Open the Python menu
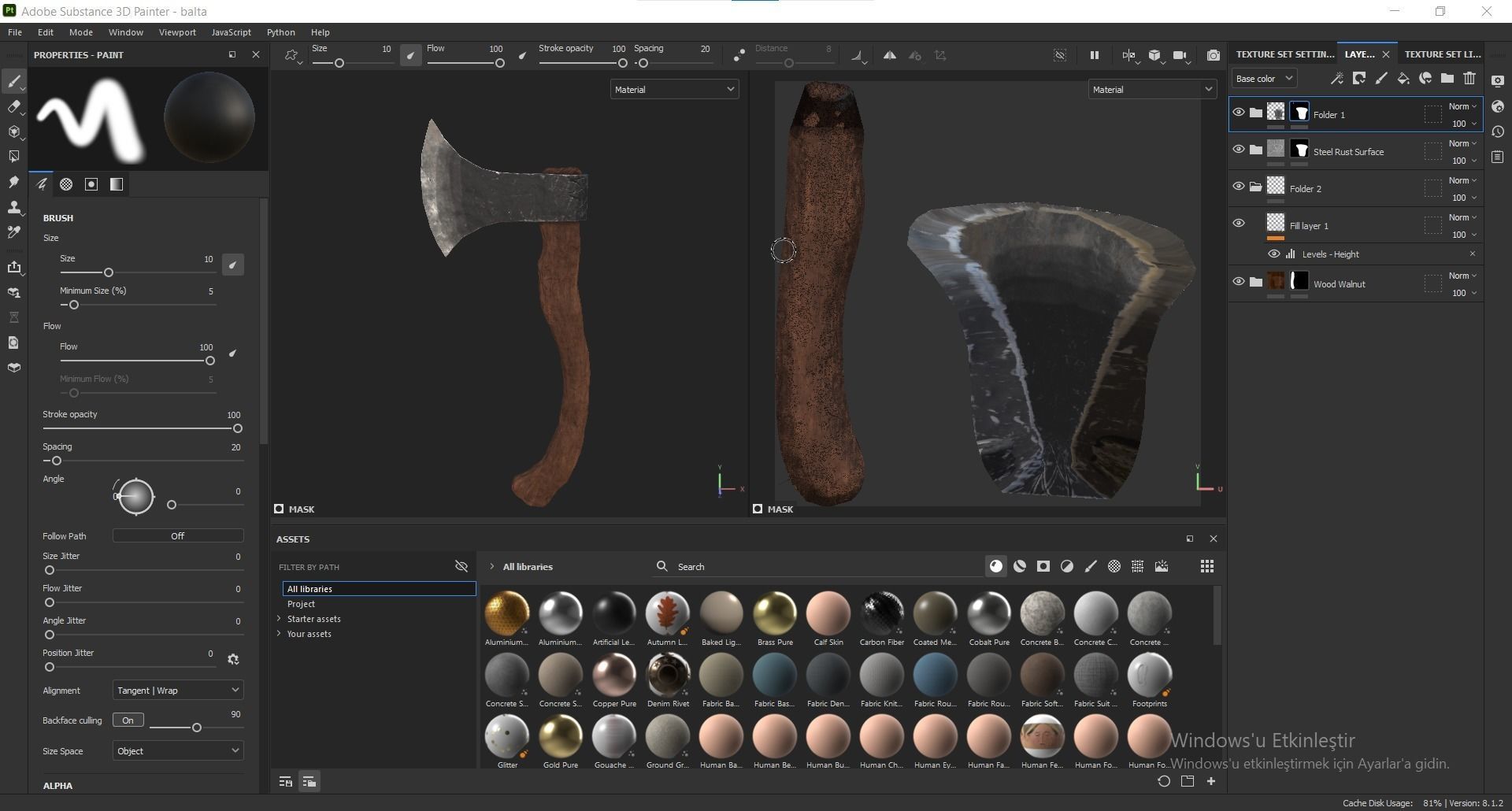The height and width of the screenshot is (811, 1512). (x=280, y=32)
